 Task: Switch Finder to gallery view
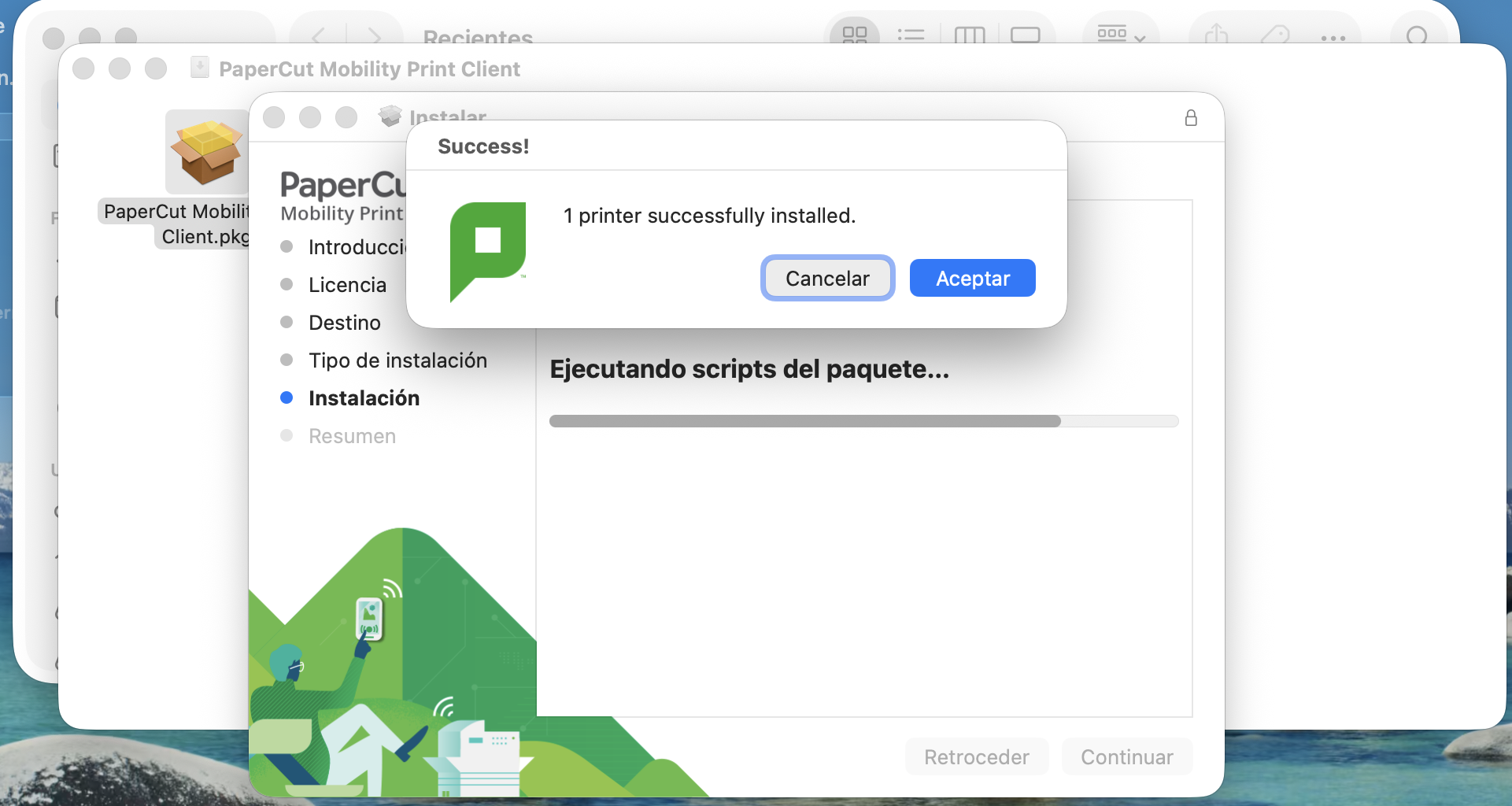click(x=1025, y=35)
